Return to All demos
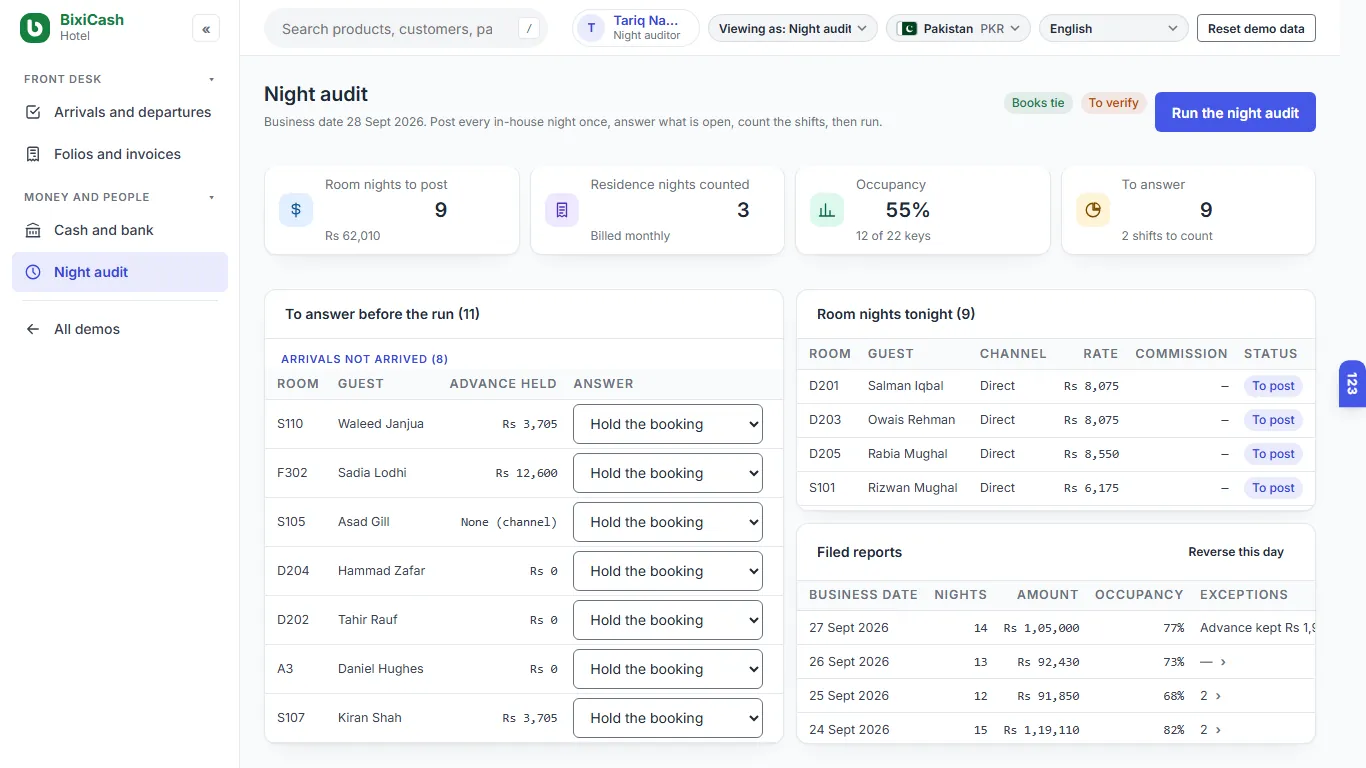Viewport: 1366px width, 768px height. (x=120, y=329)
